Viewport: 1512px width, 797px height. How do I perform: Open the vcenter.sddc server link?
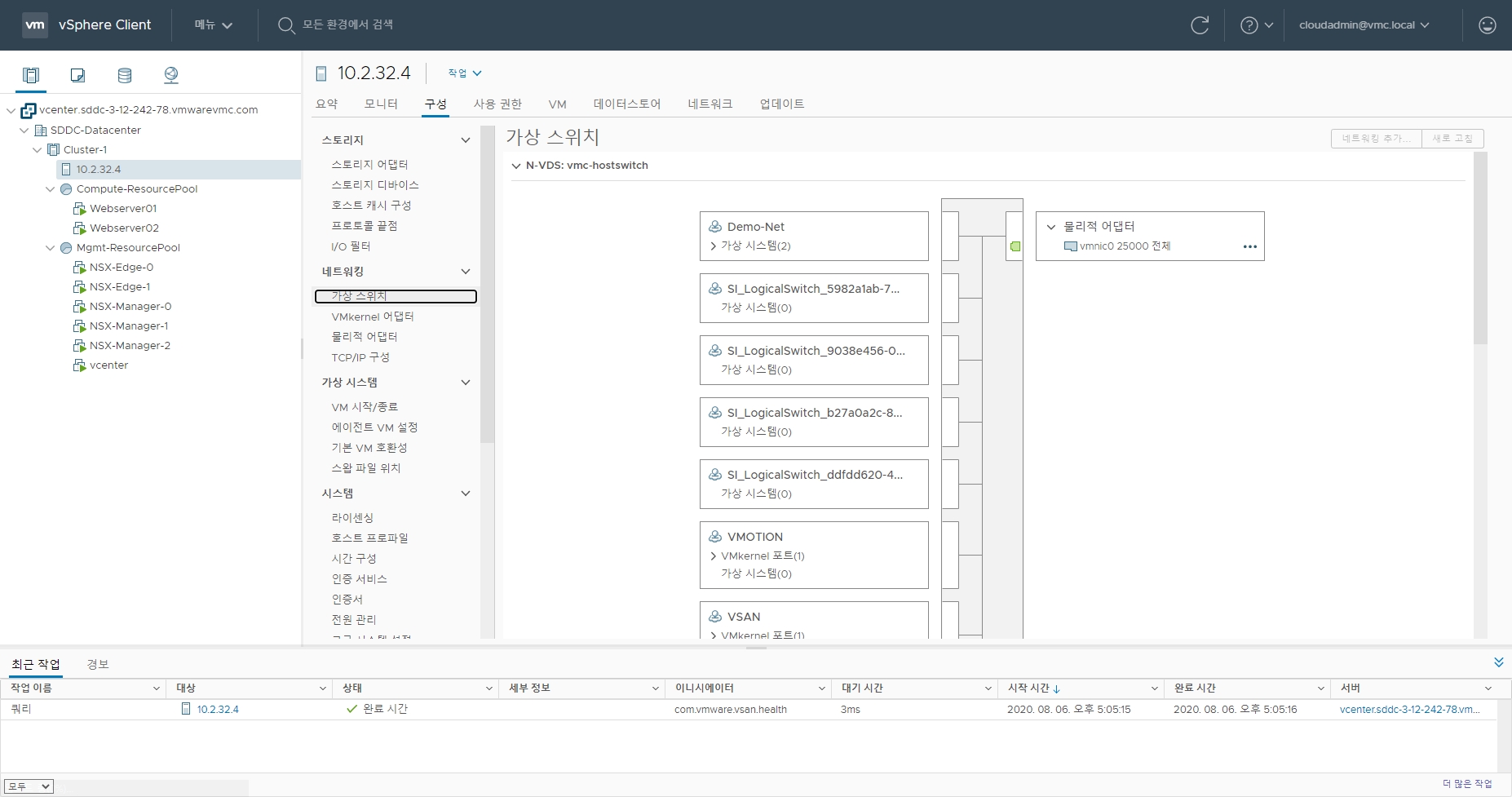coord(1409,710)
